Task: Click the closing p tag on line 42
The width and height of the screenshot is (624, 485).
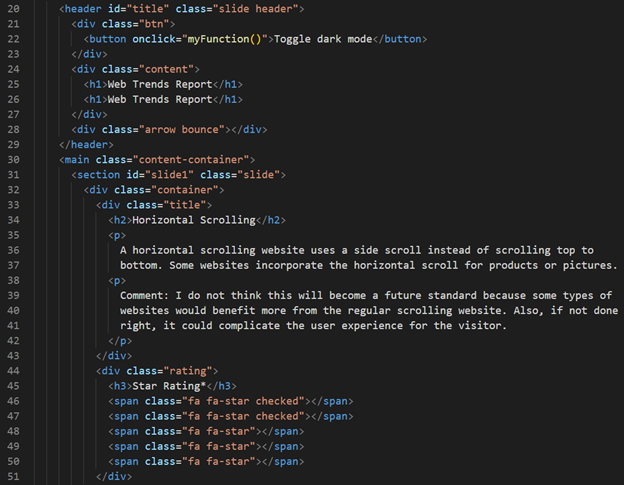Action: 120,341
